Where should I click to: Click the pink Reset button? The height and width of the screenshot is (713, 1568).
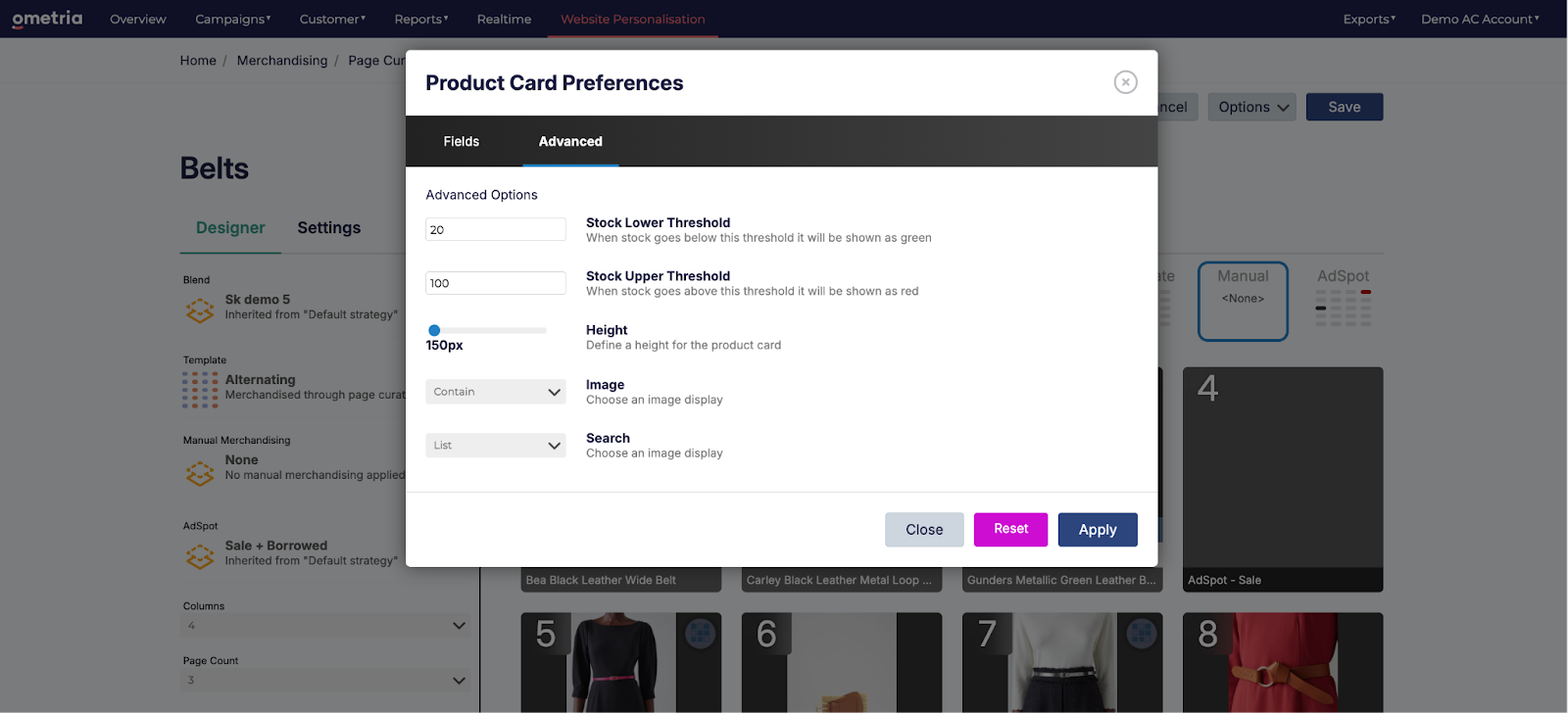(1010, 529)
